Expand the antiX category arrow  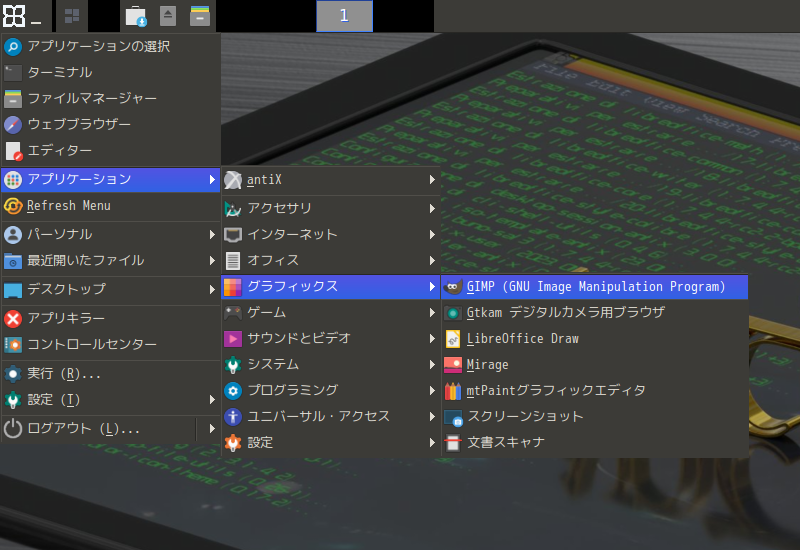click(x=432, y=180)
